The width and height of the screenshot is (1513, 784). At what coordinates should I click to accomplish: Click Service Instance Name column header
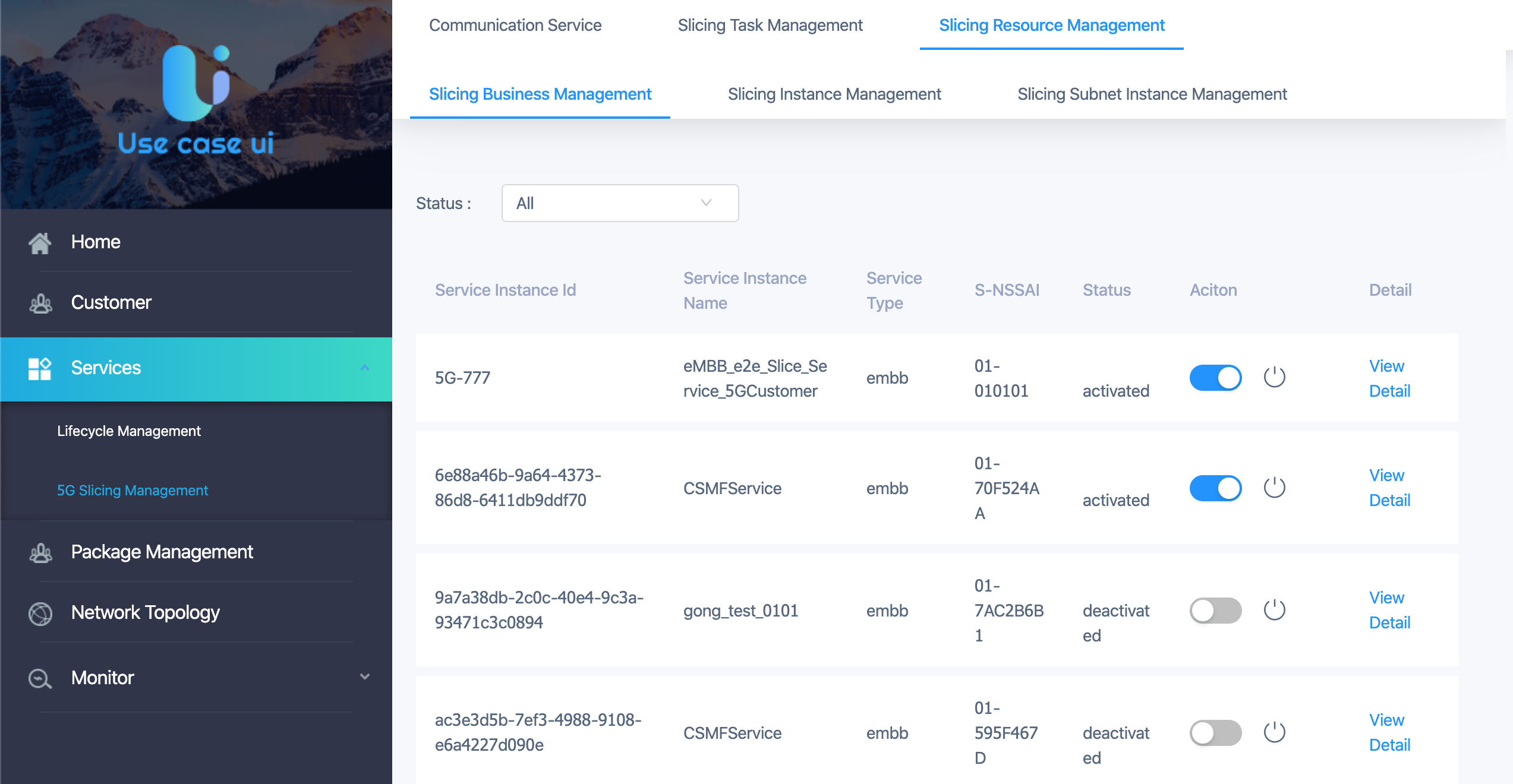745,290
